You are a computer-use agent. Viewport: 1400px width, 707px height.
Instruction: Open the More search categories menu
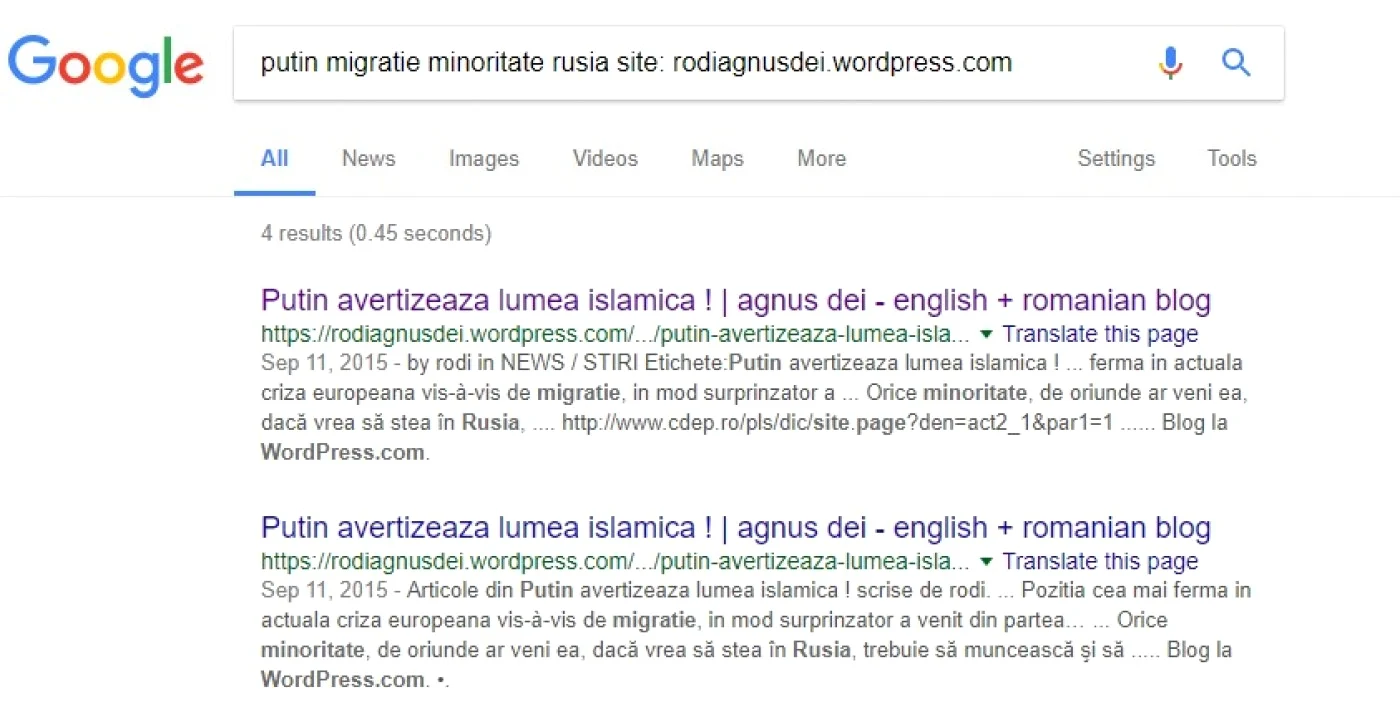[821, 158]
